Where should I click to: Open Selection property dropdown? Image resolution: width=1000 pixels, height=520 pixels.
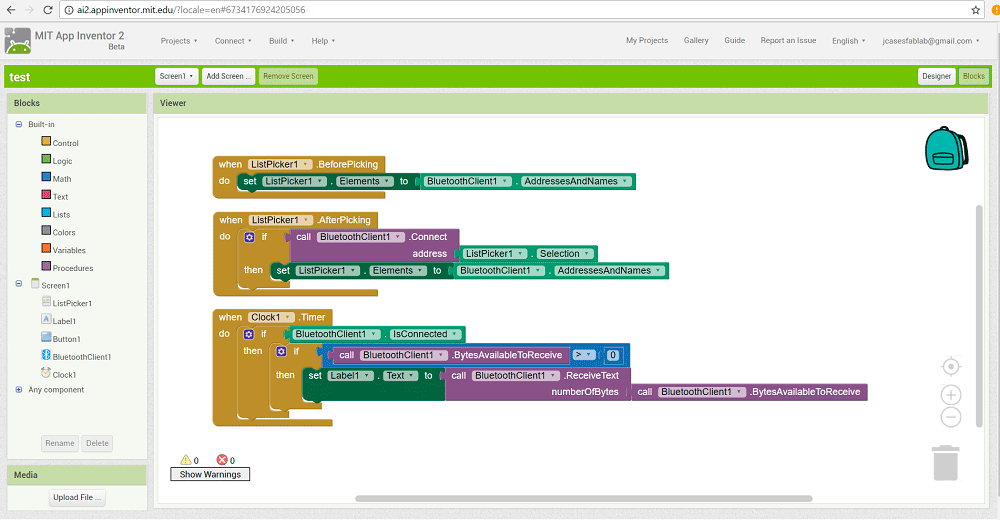click(564, 253)
